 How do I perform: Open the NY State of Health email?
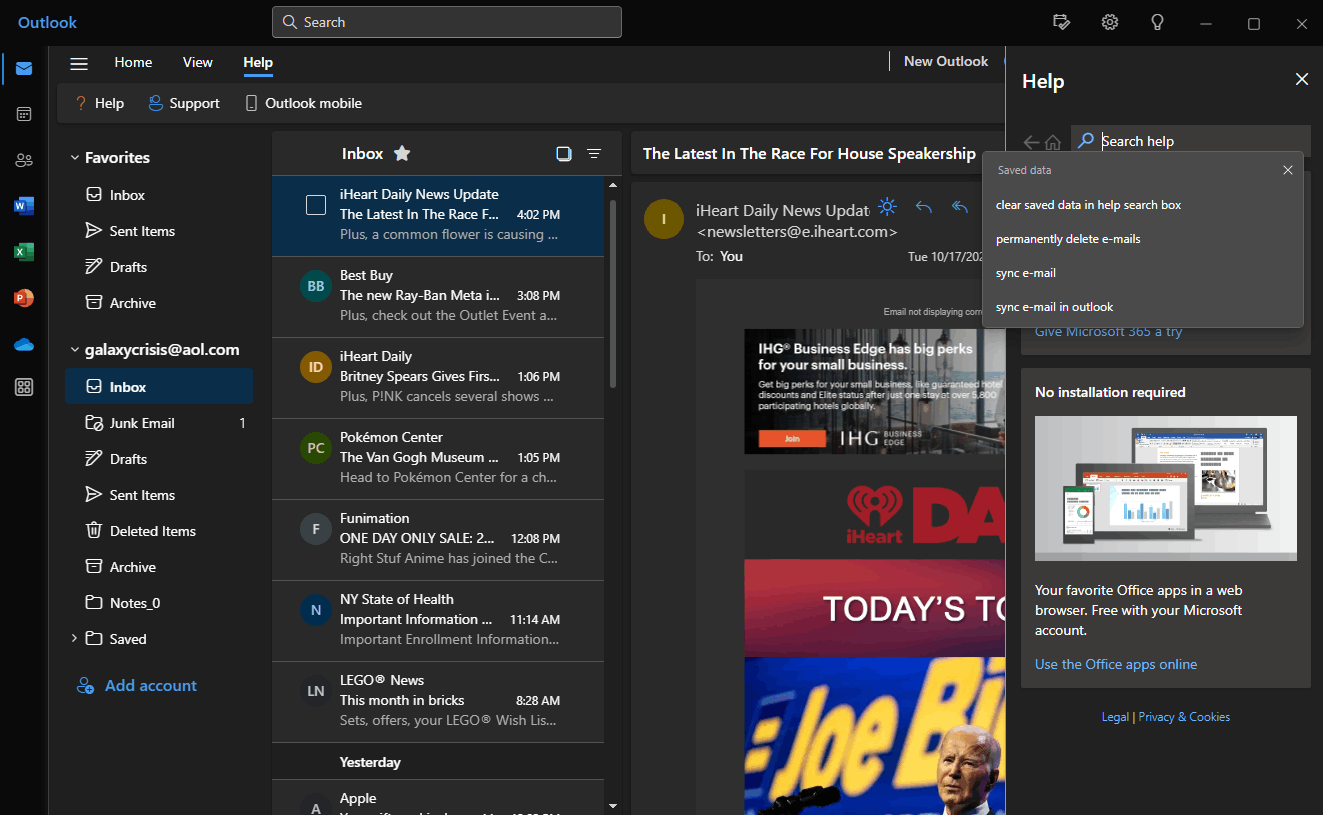tap(438, 621)
